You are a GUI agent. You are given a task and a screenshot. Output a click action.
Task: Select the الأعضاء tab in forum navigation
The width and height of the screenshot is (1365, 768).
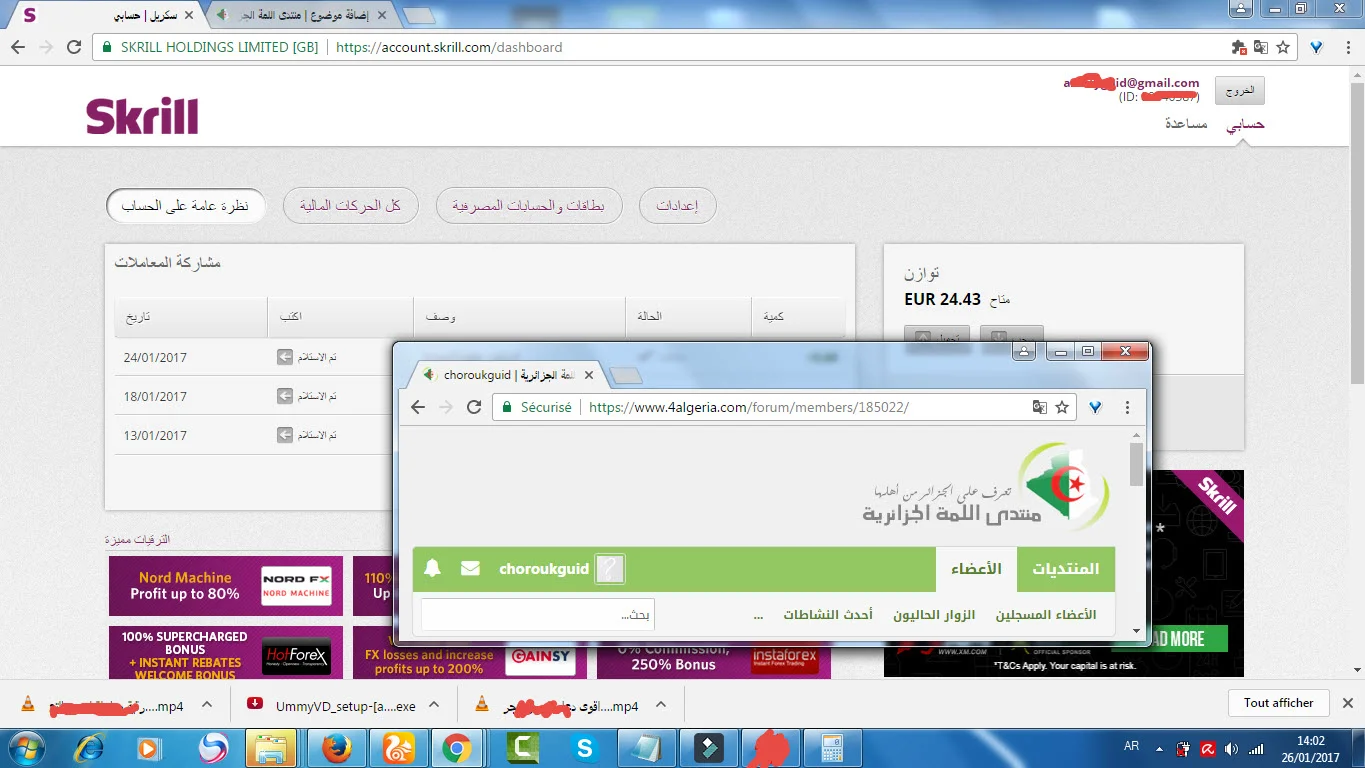pos(976,569)
